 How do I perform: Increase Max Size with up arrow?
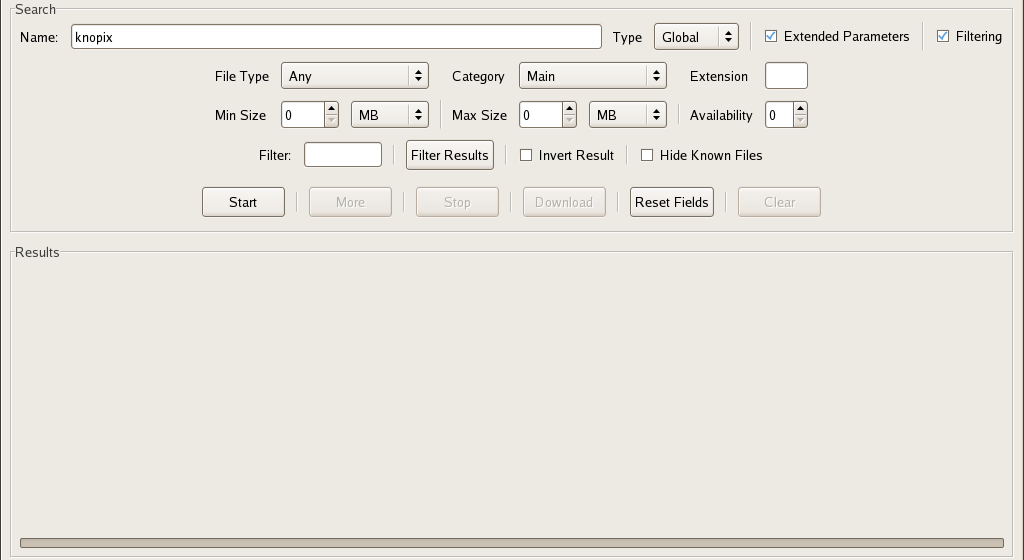pyautogui.click(x=569, y=109)
